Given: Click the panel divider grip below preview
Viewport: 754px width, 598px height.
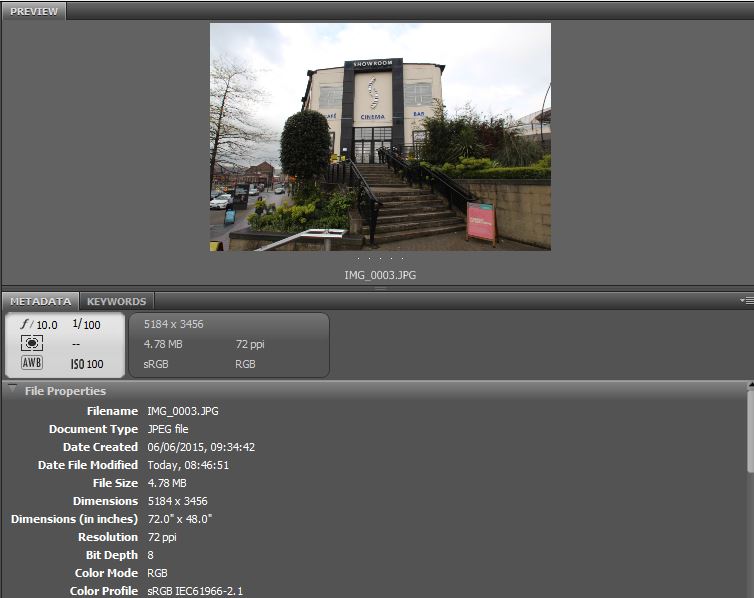Looking at the screenshot, I should [x=380, y=288].
